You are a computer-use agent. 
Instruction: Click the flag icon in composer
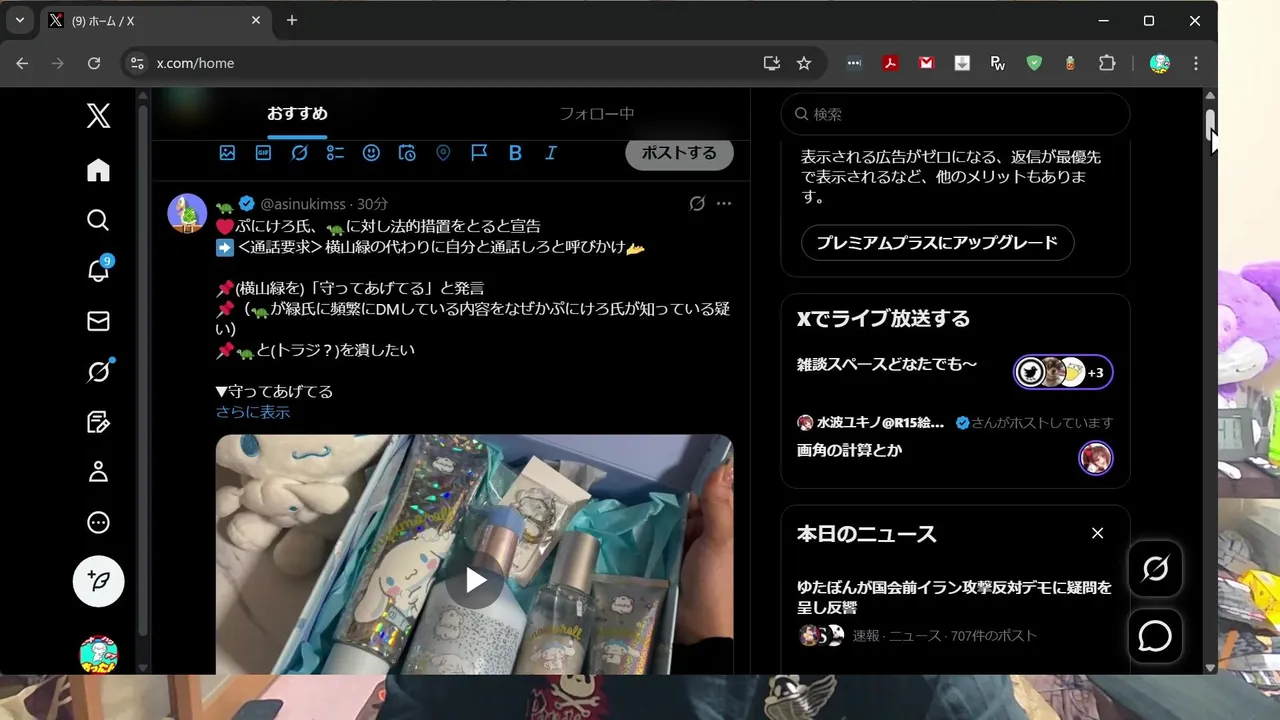pyautogui.click(x=479, y=153)
